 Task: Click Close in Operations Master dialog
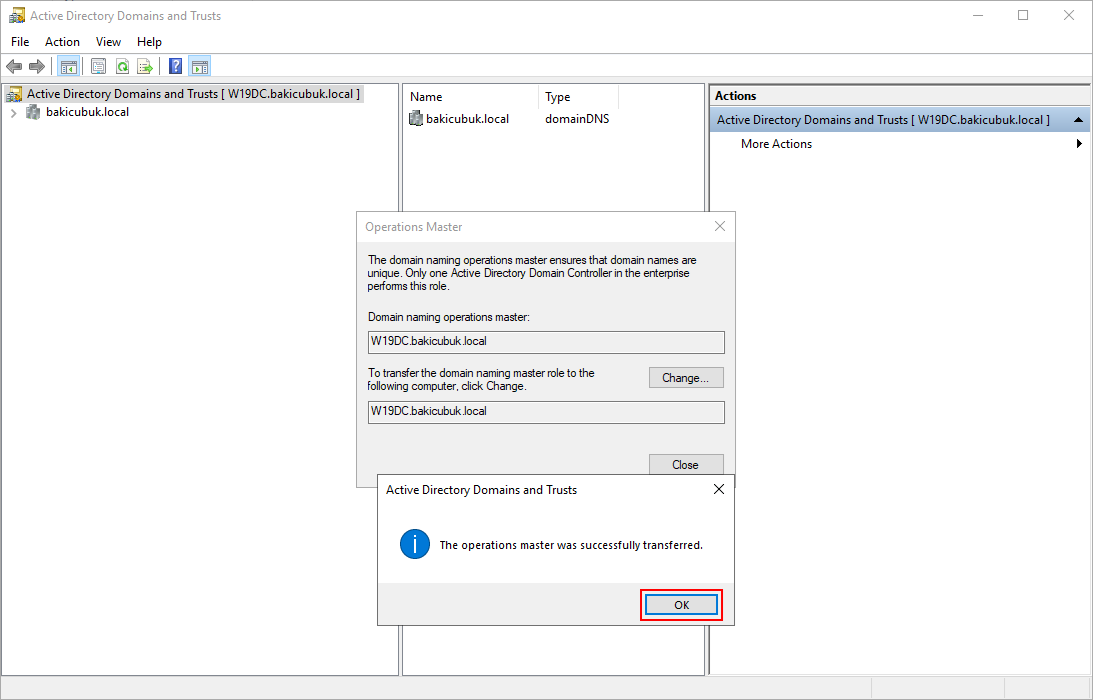[686, 464]
